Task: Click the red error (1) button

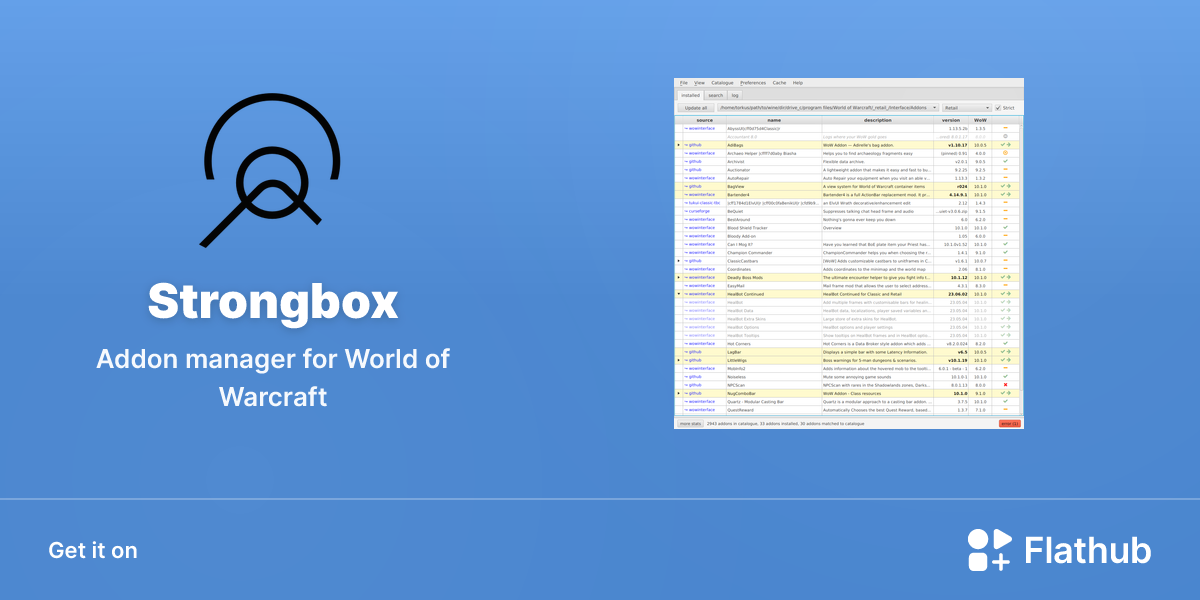Action: pos(1010,424)
